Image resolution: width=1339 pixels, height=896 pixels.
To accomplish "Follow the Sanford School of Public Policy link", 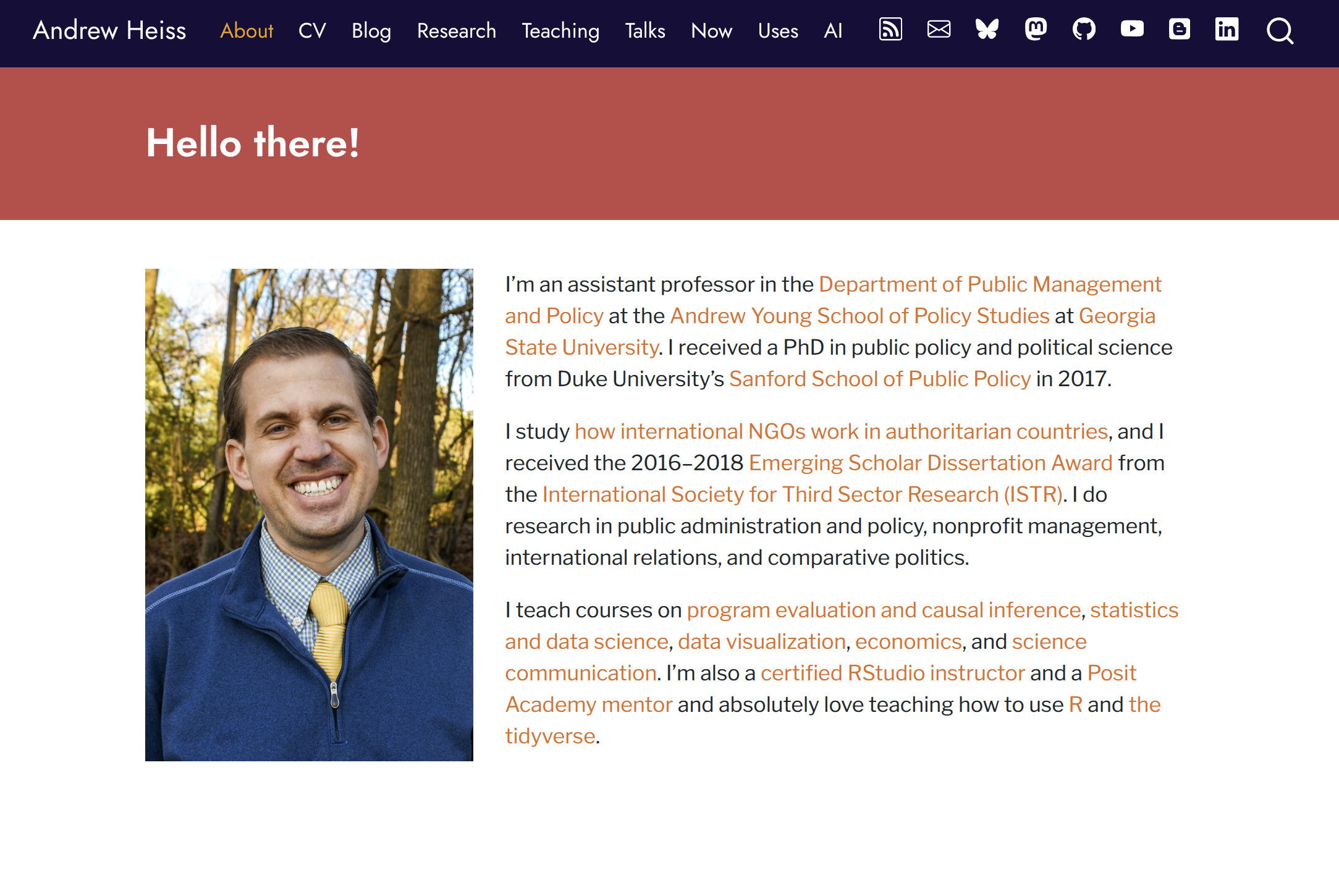I will 880,379.
